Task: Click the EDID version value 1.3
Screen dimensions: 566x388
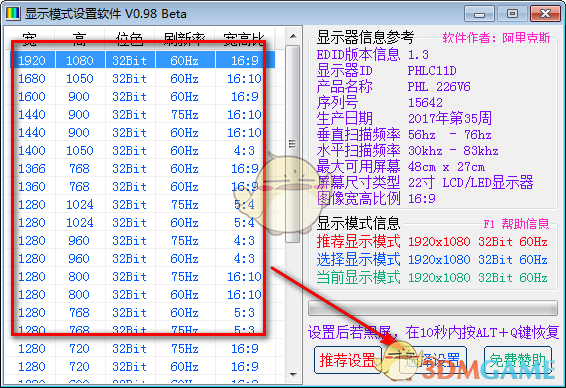Action: click(418, 55)
